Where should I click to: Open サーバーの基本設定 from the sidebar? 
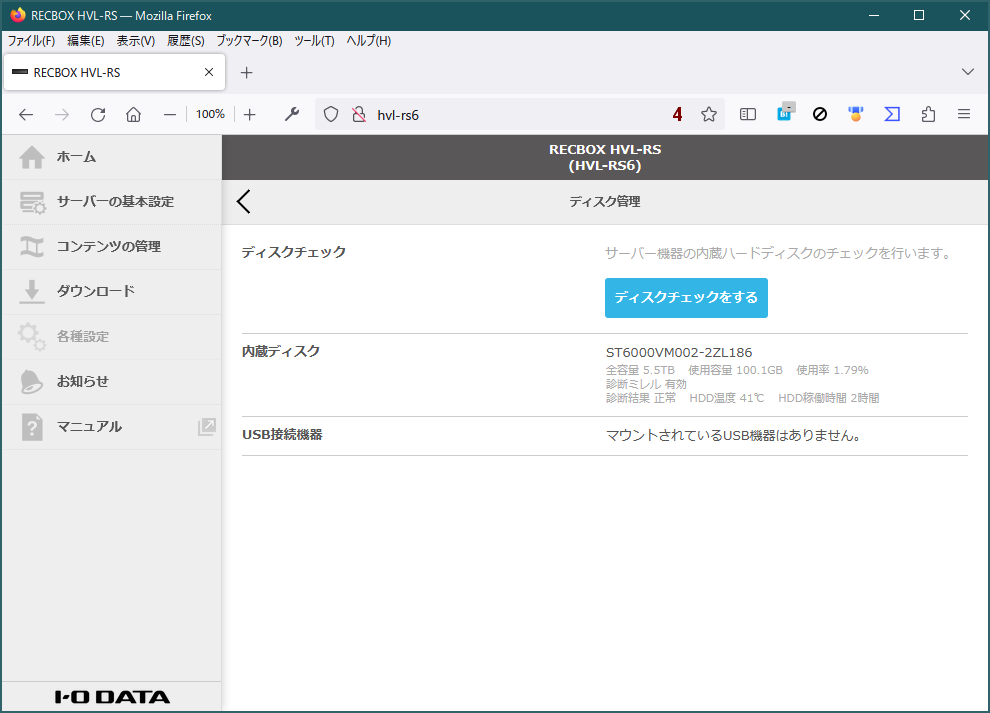click(x=95, y=202)
